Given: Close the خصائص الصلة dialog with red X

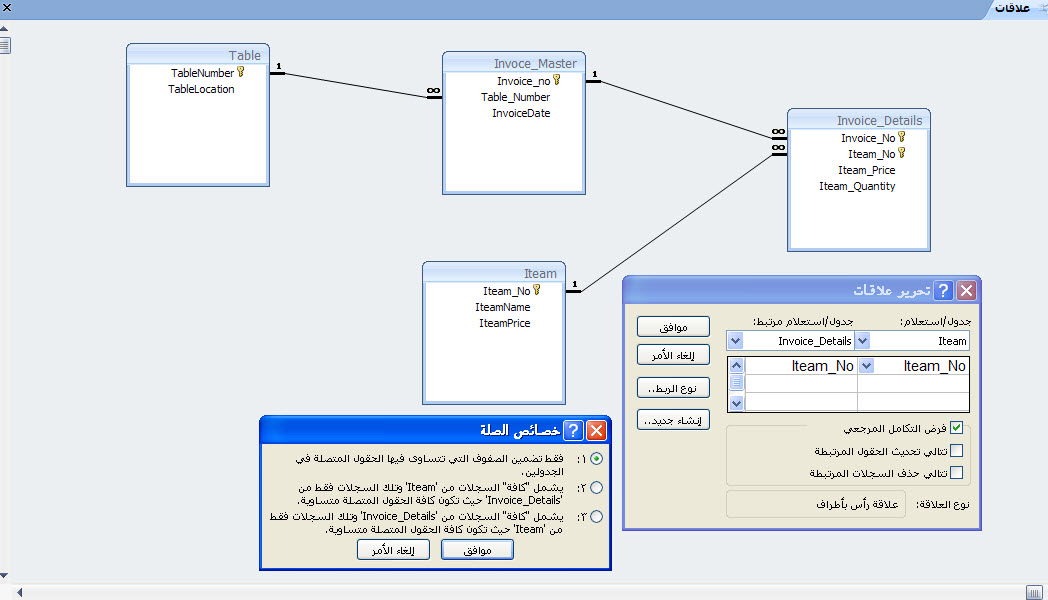Looking at the screenshot, I should (x=596, y=431).
